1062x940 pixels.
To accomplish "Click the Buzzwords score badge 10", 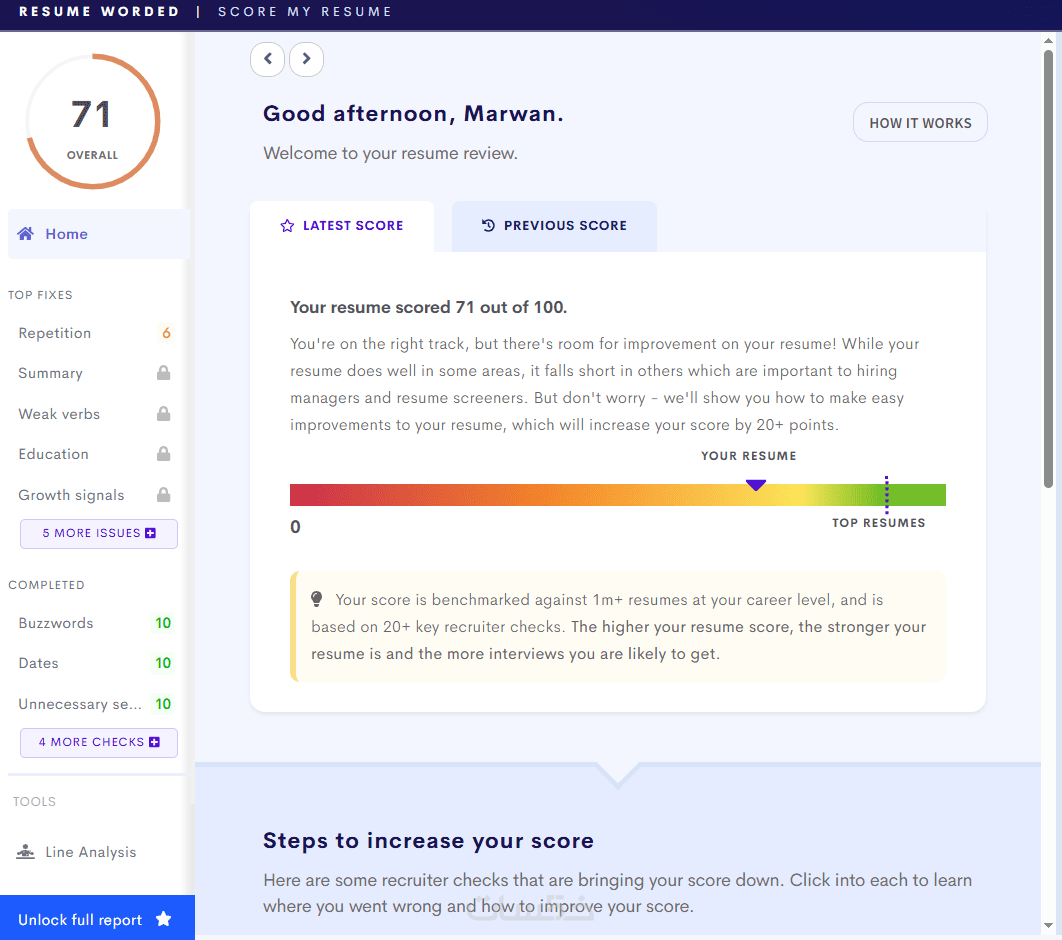I will coord(163,623).
